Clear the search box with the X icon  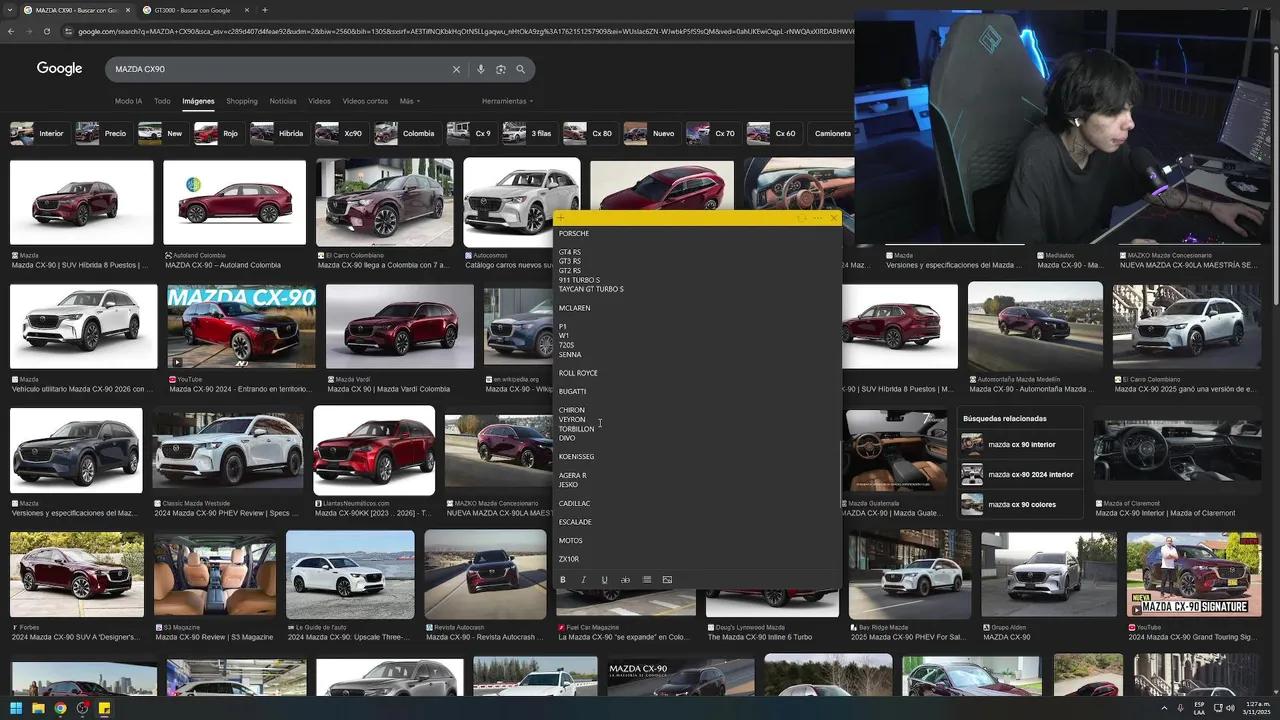coord(456,69)
